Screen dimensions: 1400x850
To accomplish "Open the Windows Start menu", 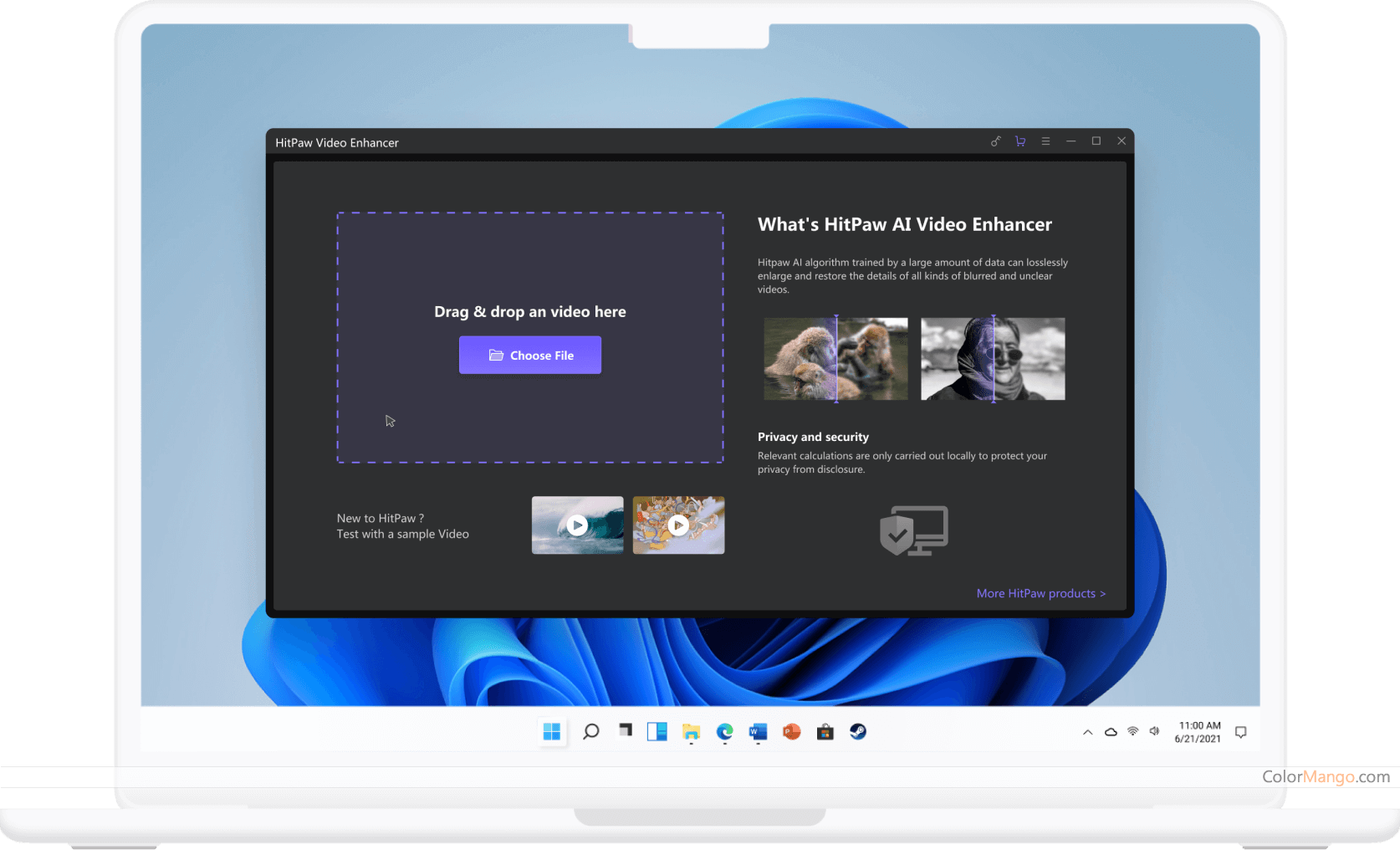I will (x=552, y=732).
